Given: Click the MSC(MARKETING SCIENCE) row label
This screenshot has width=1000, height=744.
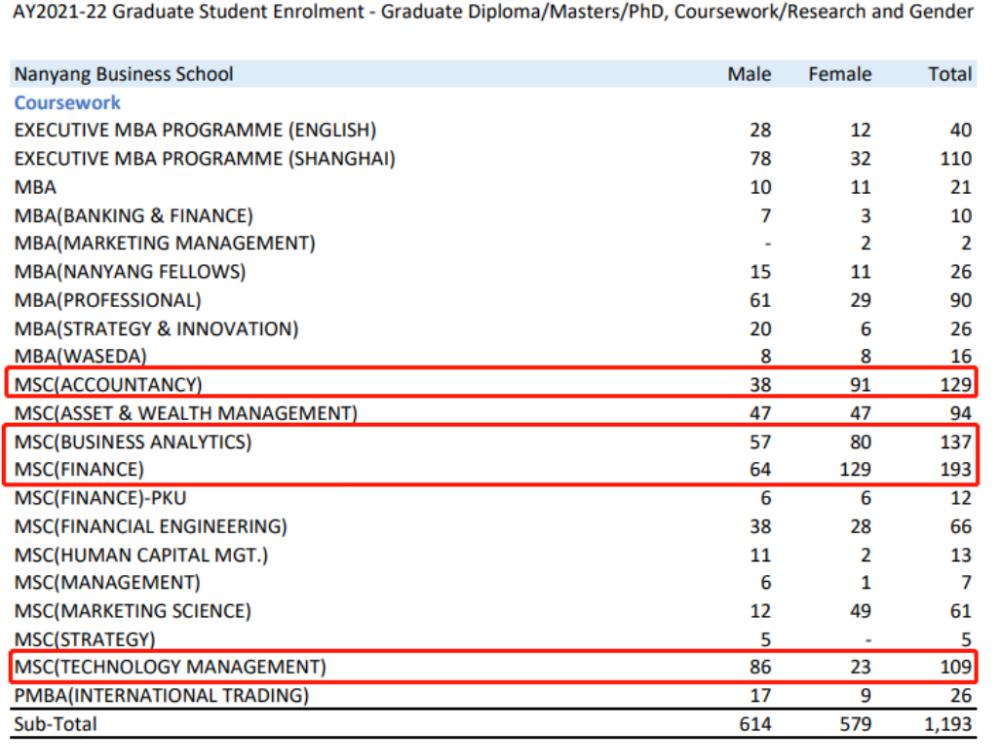Looking at the screenshot, I should [x=132, y=611].
